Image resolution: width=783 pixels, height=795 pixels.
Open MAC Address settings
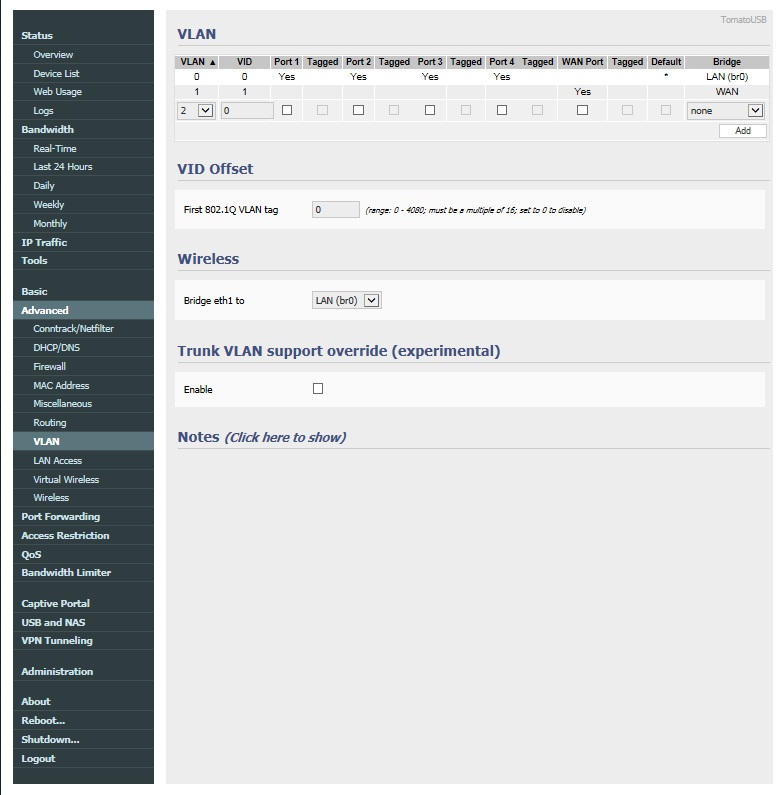pyautogui.click(x=61, y=386)
